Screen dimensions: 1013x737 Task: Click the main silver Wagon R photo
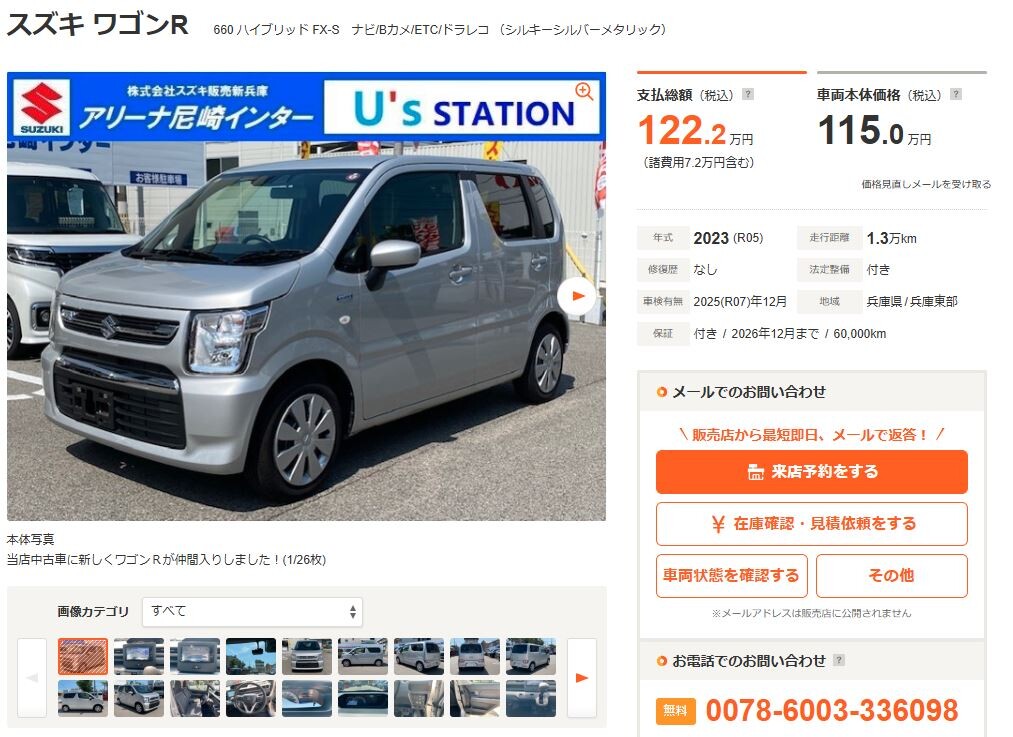click(x=306, y=296)
